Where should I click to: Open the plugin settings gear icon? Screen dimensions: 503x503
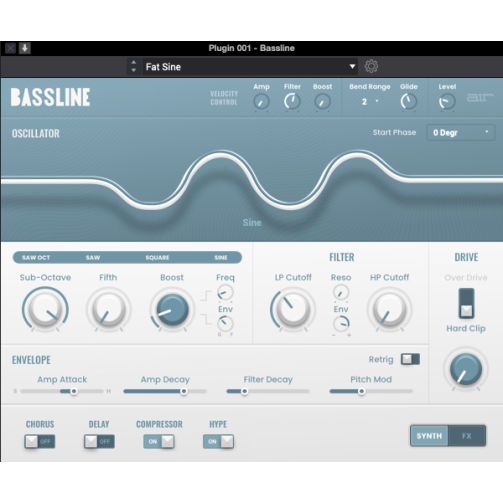tap(371, 66)
